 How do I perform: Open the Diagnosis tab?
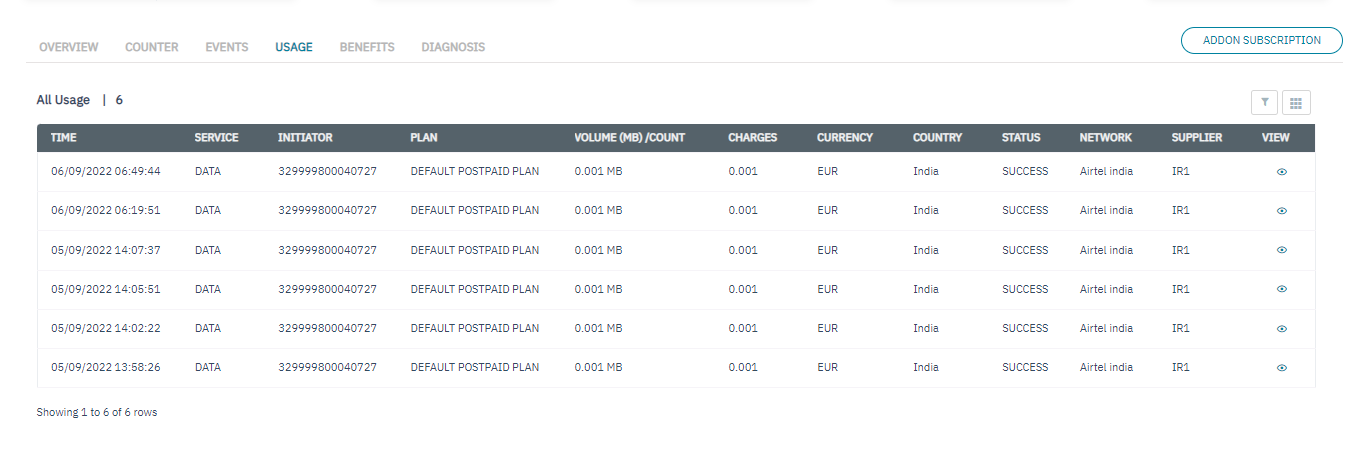[x=453, y=47]
